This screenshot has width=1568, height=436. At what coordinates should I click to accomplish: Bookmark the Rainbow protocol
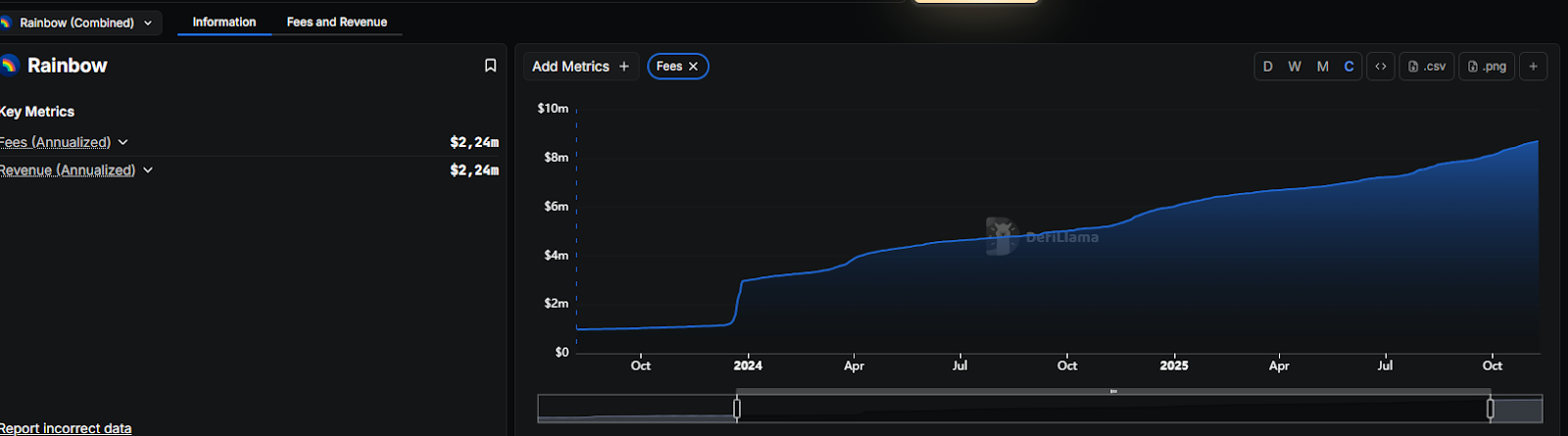click(490, 66)
